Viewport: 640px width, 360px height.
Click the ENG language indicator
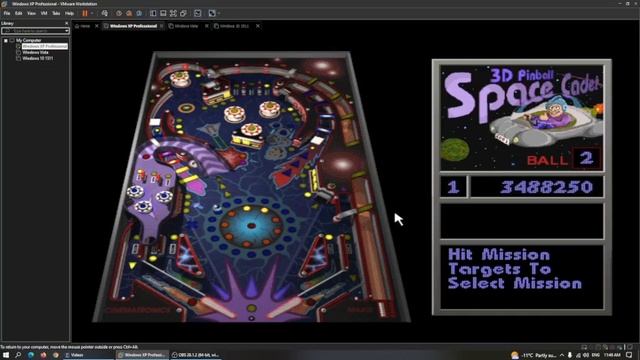click(x=596, y=355)
